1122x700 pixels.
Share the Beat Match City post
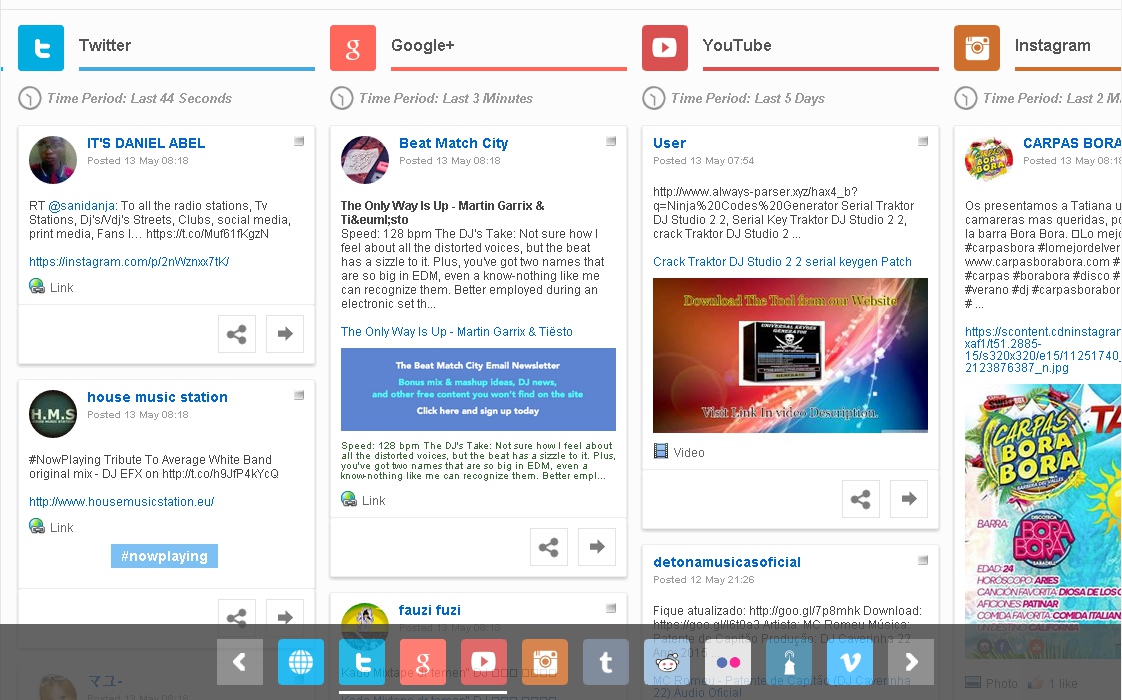(x=549, y=547)
